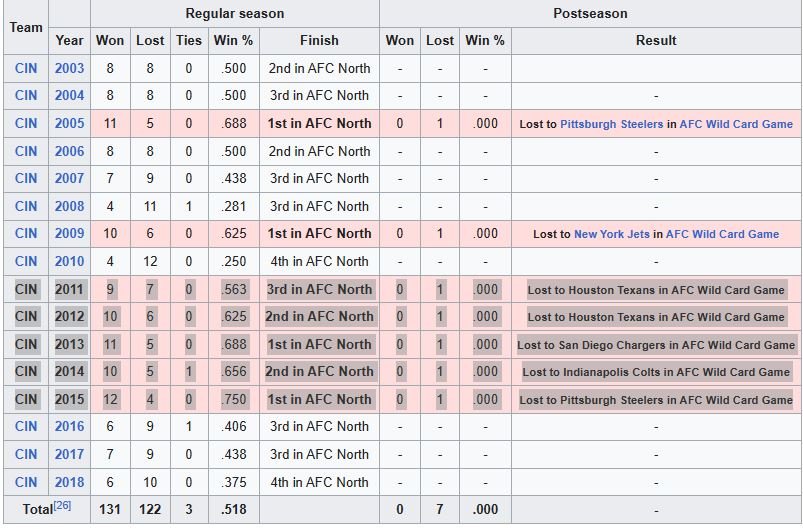This screenshot has height=529, width=803.
Task: Click the Finish column header
Action: click(319, 40)
